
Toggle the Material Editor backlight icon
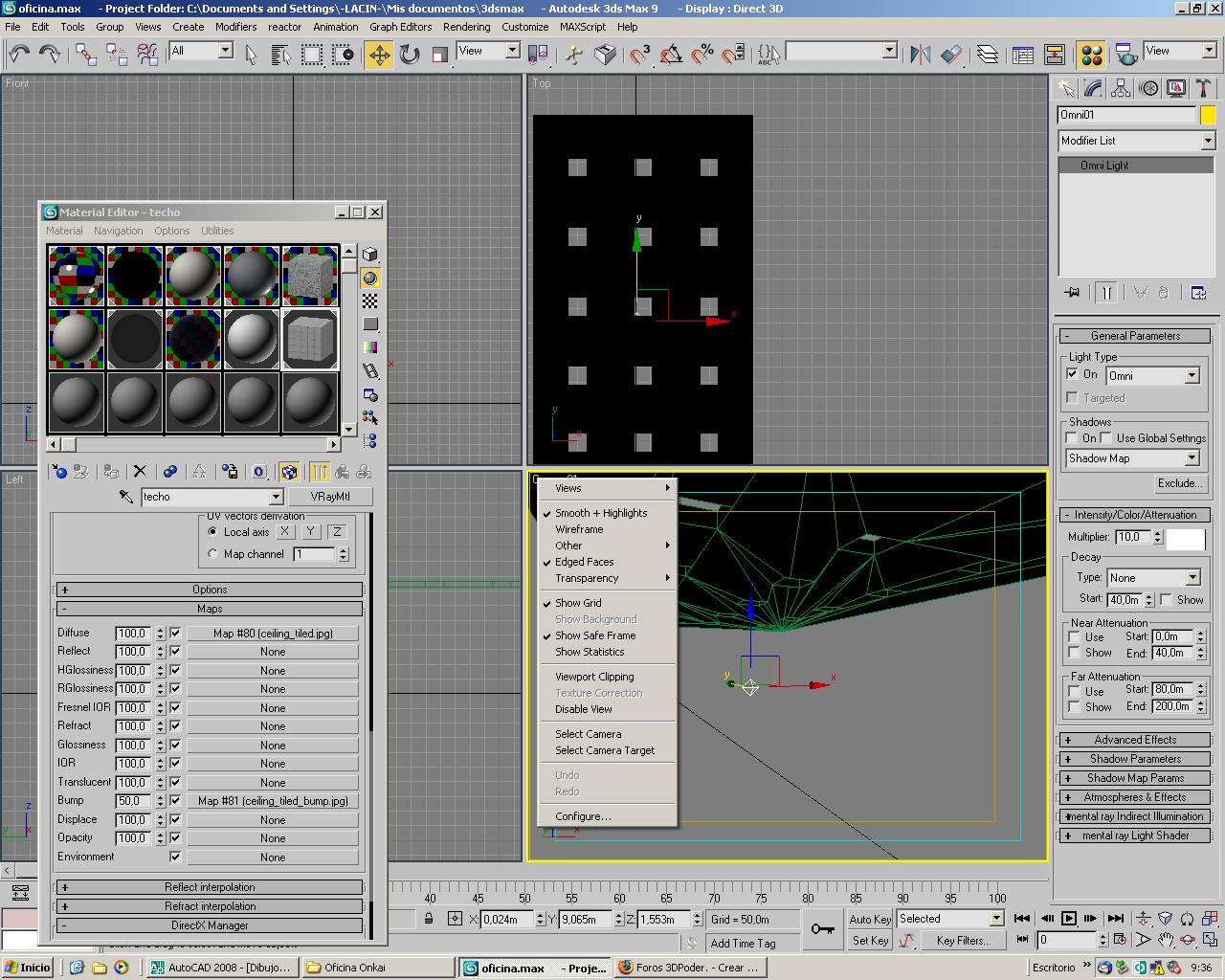pos(370,278)
